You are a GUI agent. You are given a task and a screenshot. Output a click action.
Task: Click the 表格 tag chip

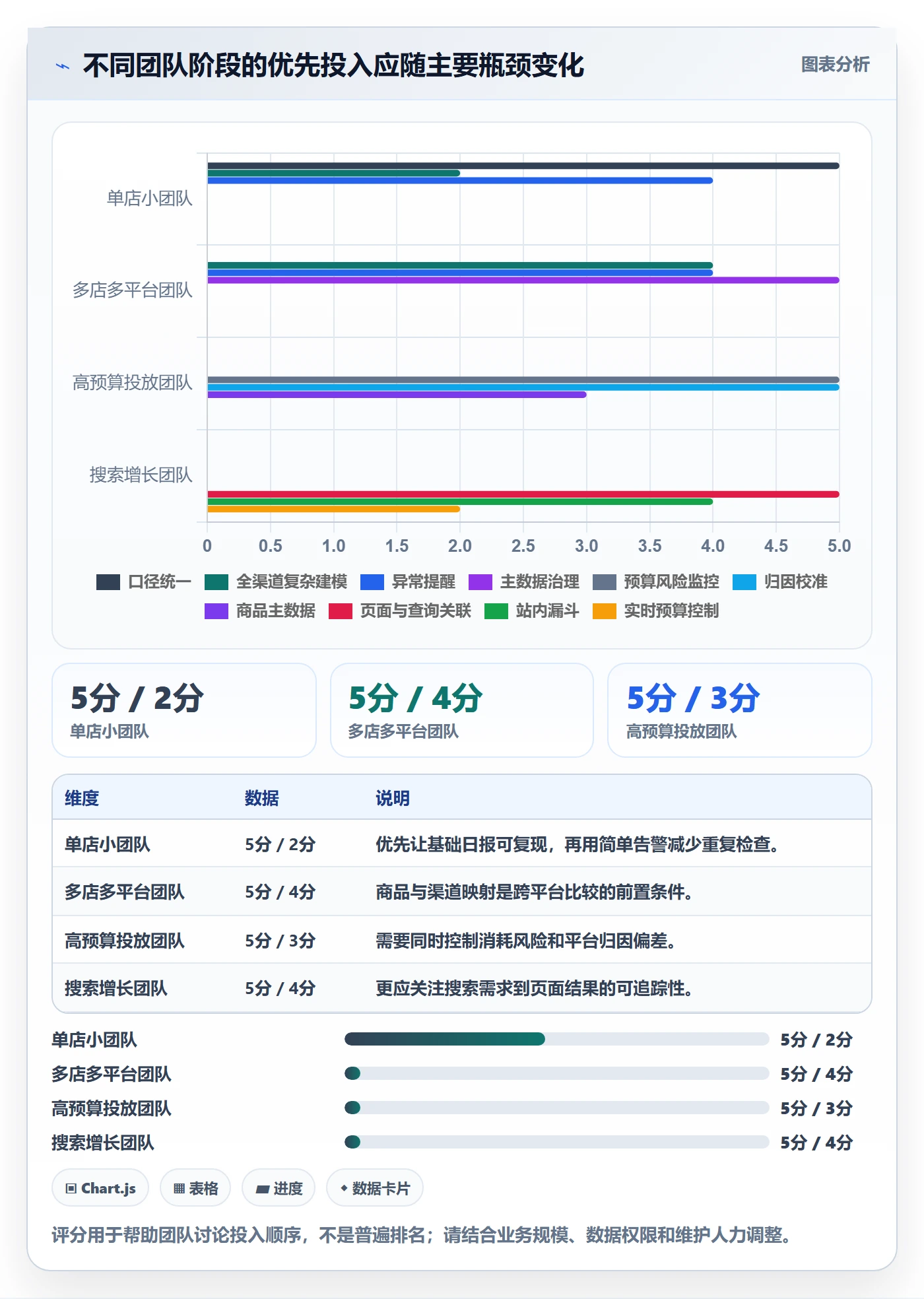(195, 1188)
